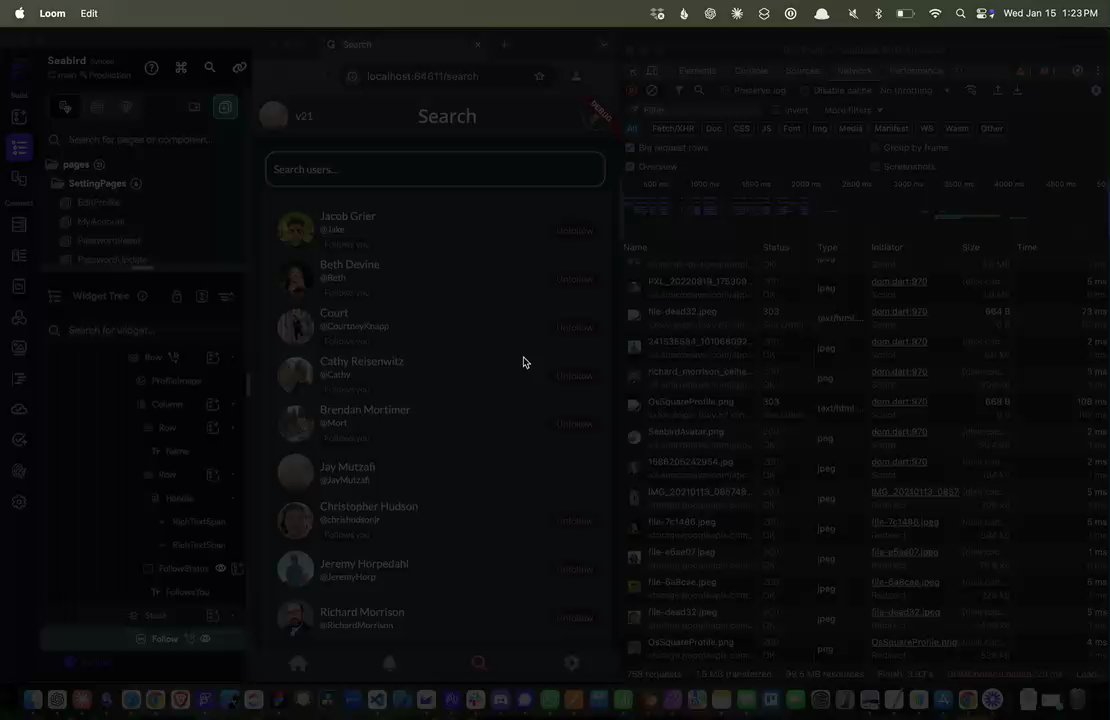Click the DevTools network search magnifier
The image size is (1110, 720).
point(699,91)
